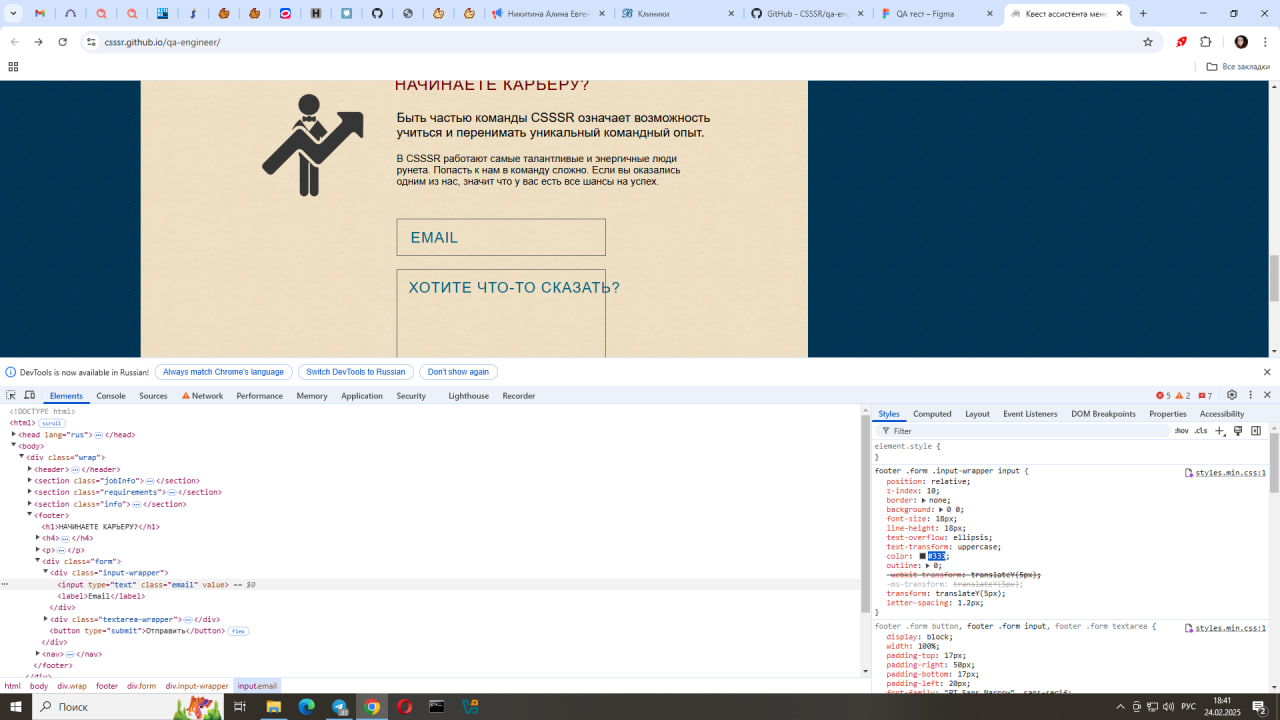Open DevTools settings gear
The image size is (1280, 720).
[1231, 395]
